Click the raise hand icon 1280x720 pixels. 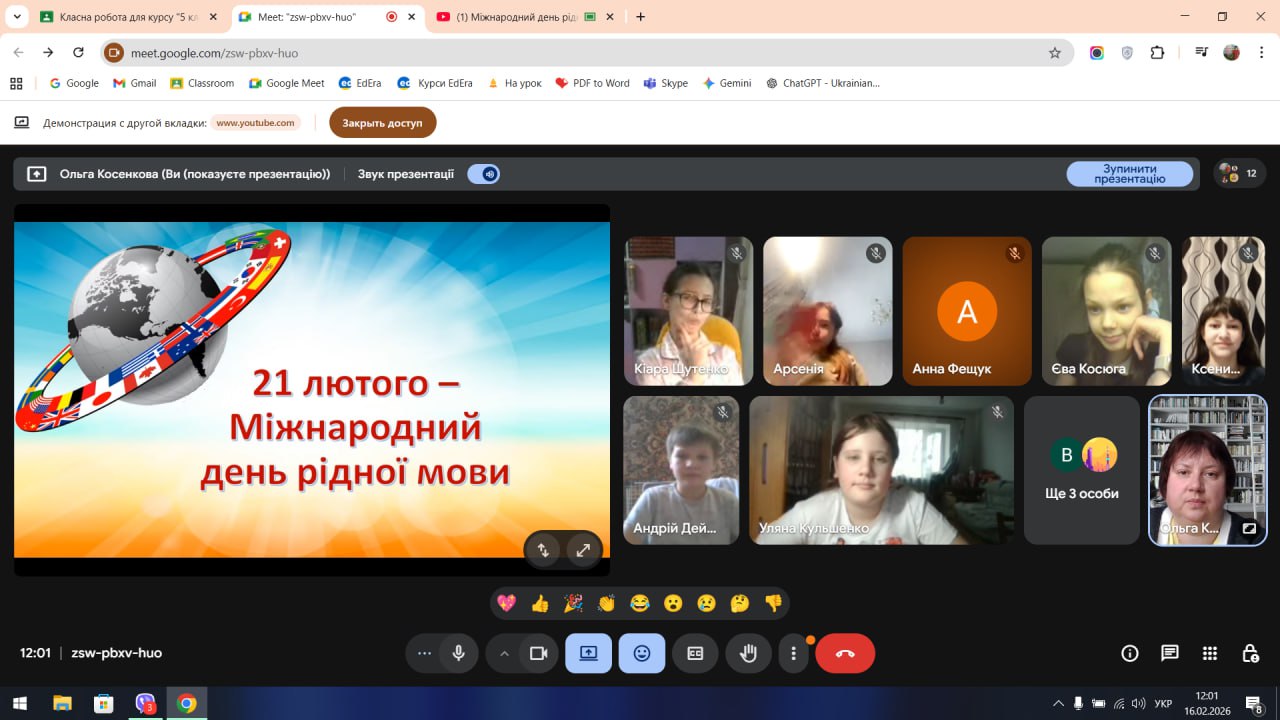[x=748, y=653]
